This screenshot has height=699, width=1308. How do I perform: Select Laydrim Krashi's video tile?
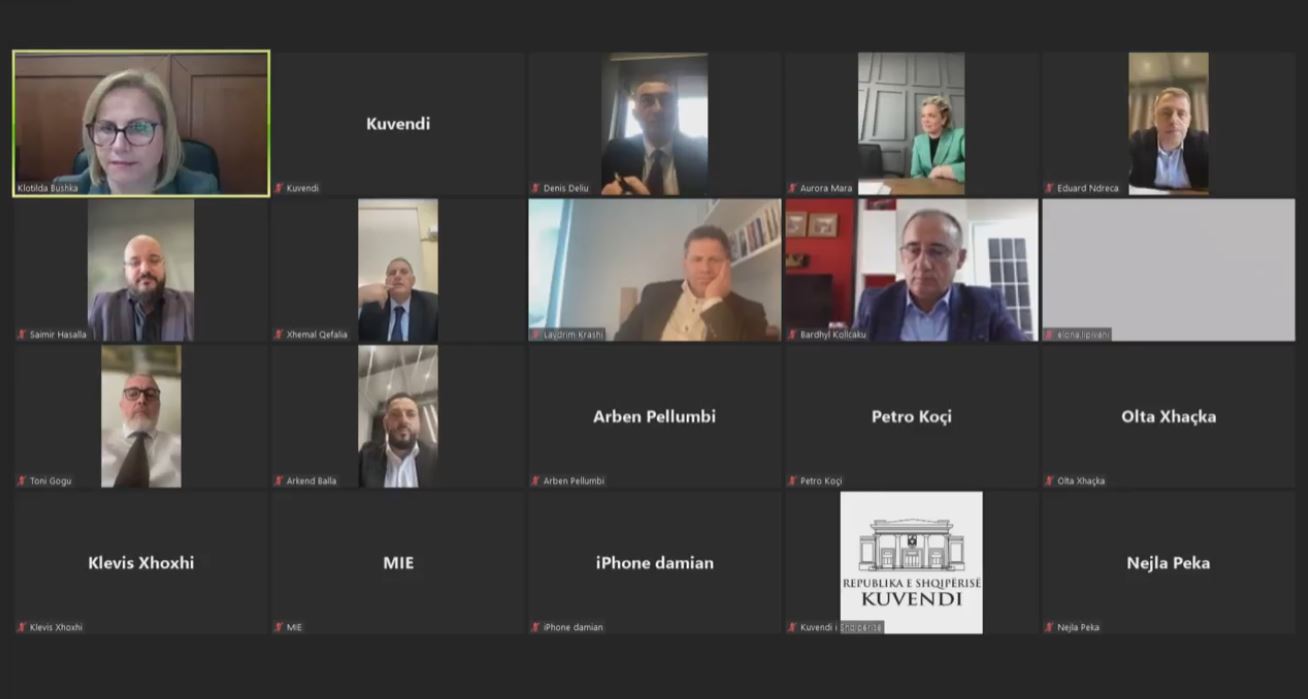tap(655, 270)
